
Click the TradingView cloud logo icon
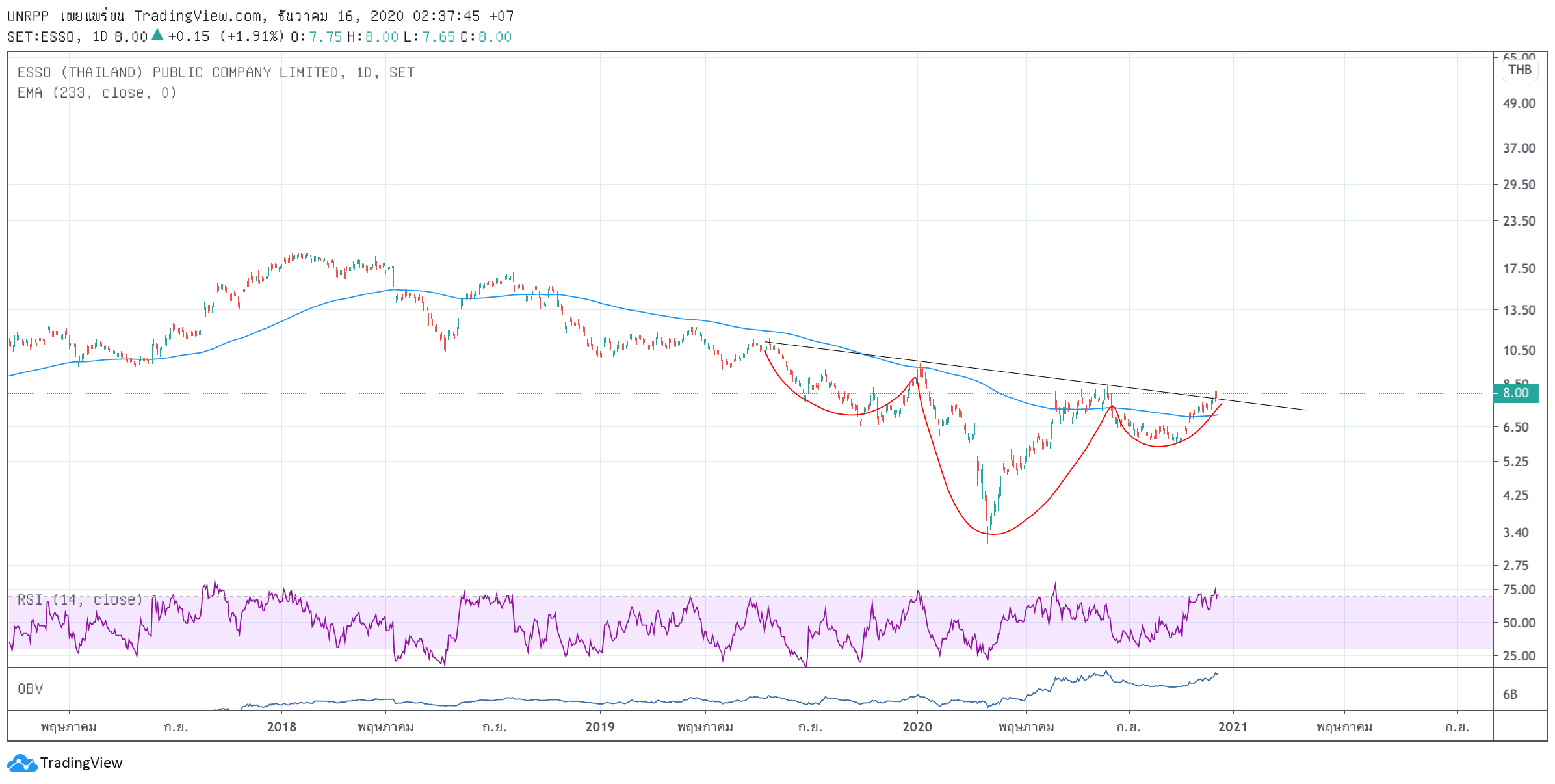[x=22, y=763]
